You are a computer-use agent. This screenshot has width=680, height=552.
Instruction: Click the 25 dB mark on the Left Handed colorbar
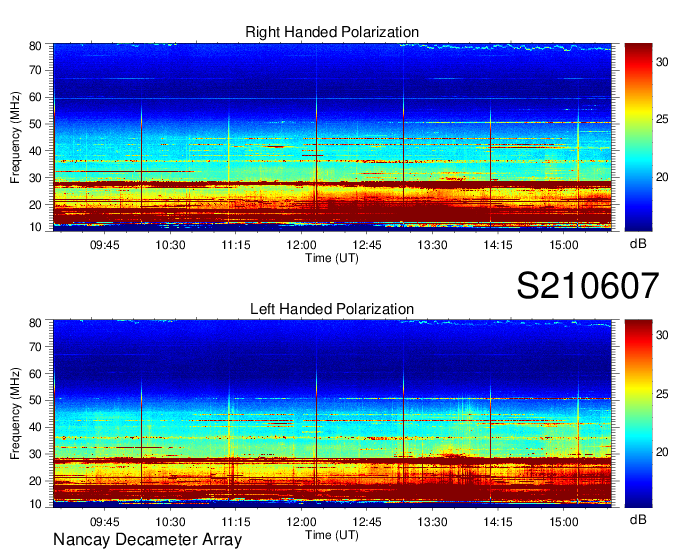[662, 394]
